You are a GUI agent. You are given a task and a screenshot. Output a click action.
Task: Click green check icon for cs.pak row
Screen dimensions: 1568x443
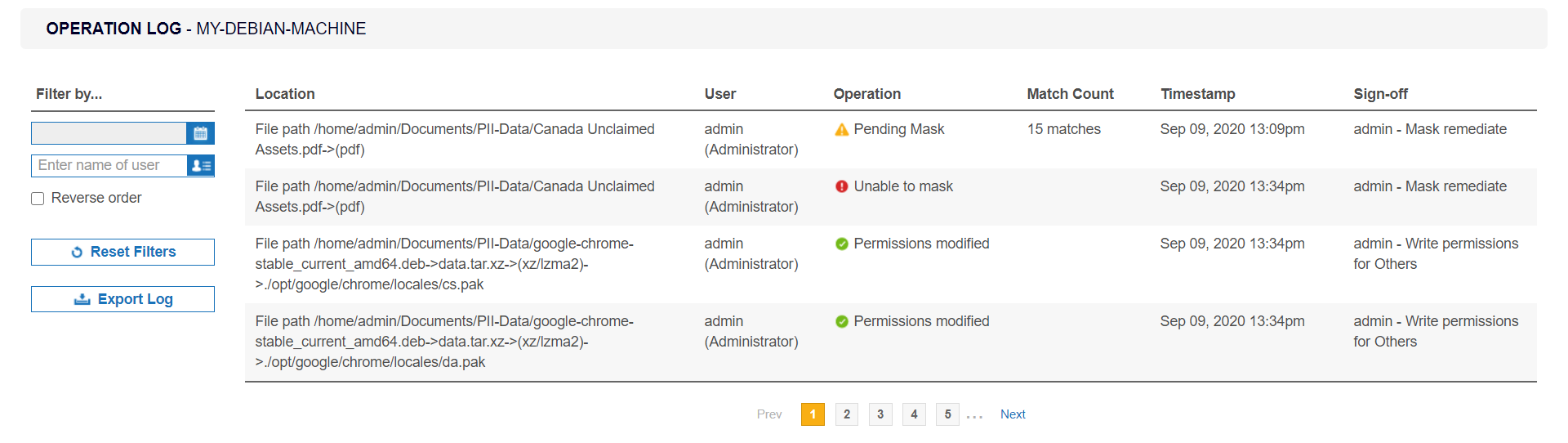click(x=841, y=244)
